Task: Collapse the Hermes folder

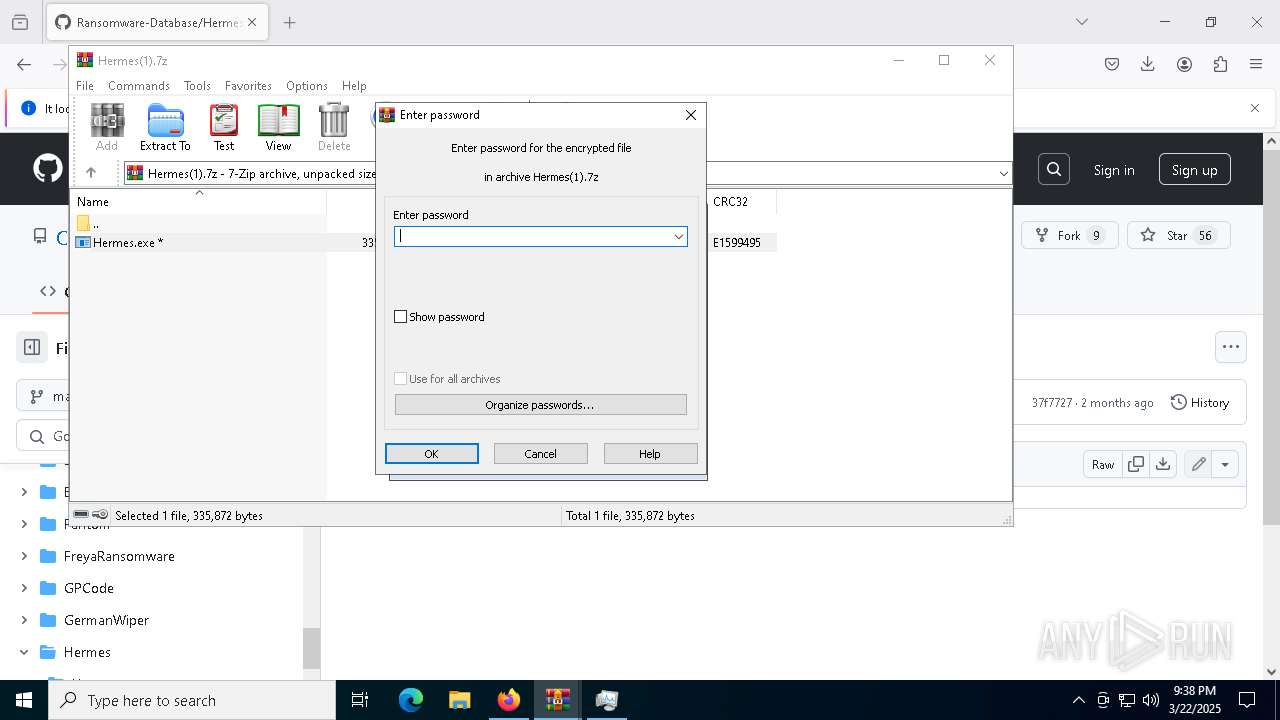Action: 24,652
